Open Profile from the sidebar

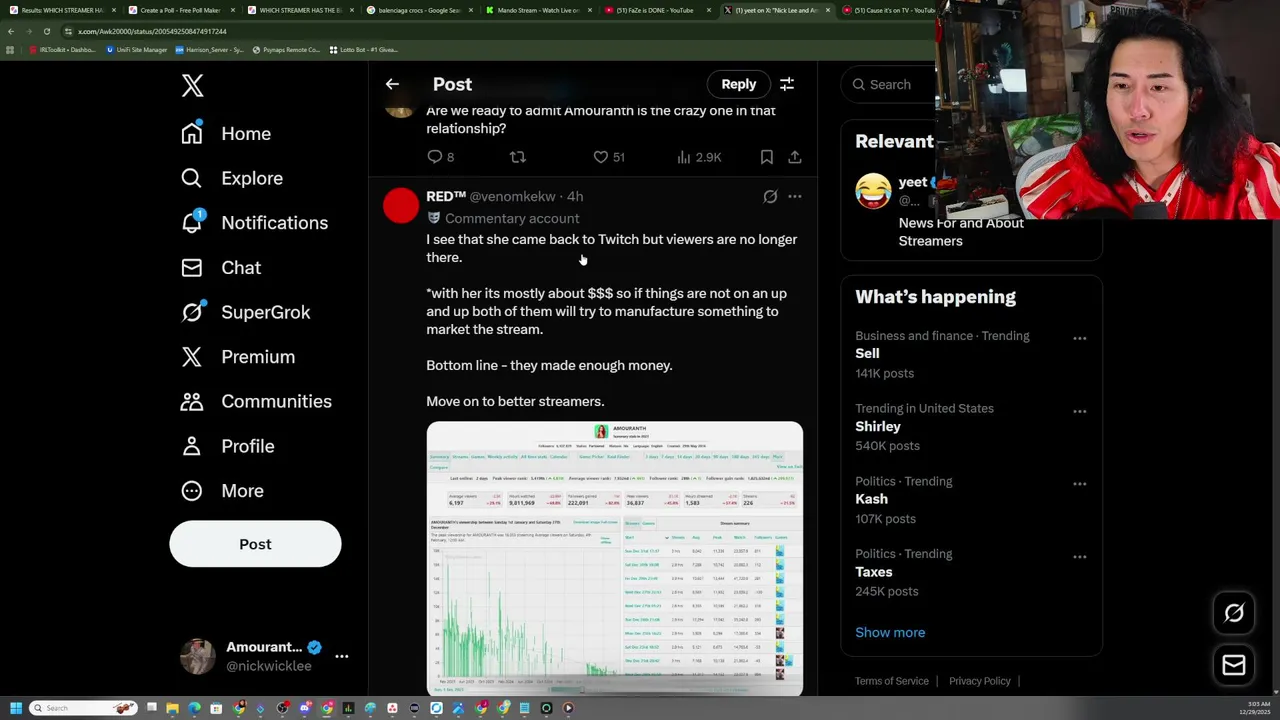coord(227,446)
